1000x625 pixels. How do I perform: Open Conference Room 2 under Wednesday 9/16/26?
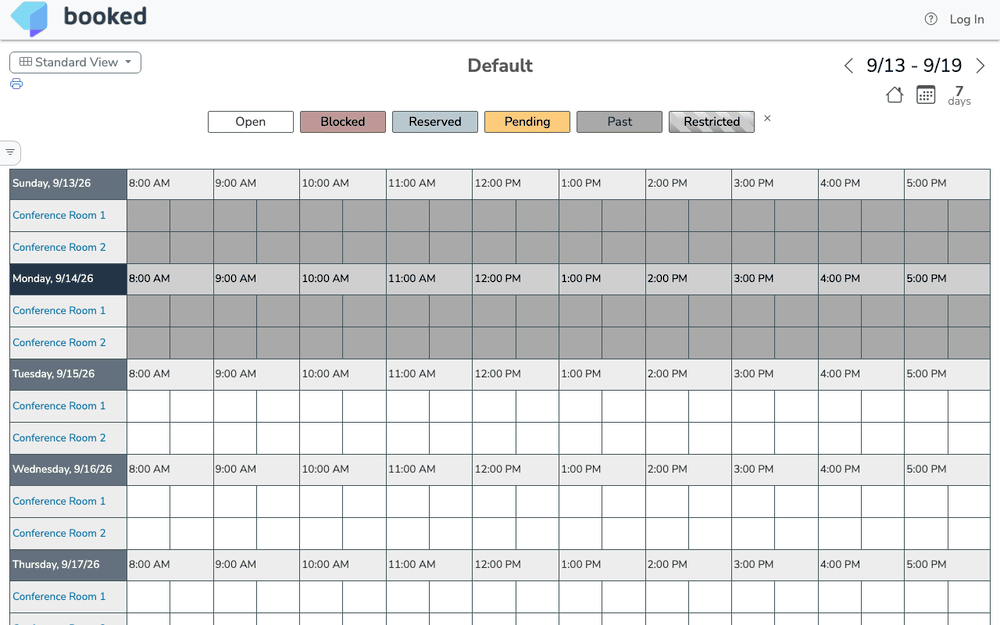[x=59, y=533]
